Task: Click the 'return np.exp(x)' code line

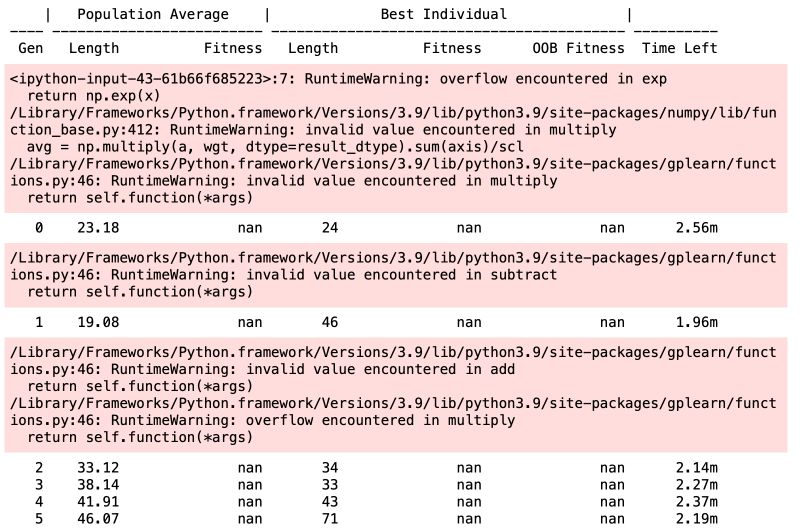Action: (94, 96)
